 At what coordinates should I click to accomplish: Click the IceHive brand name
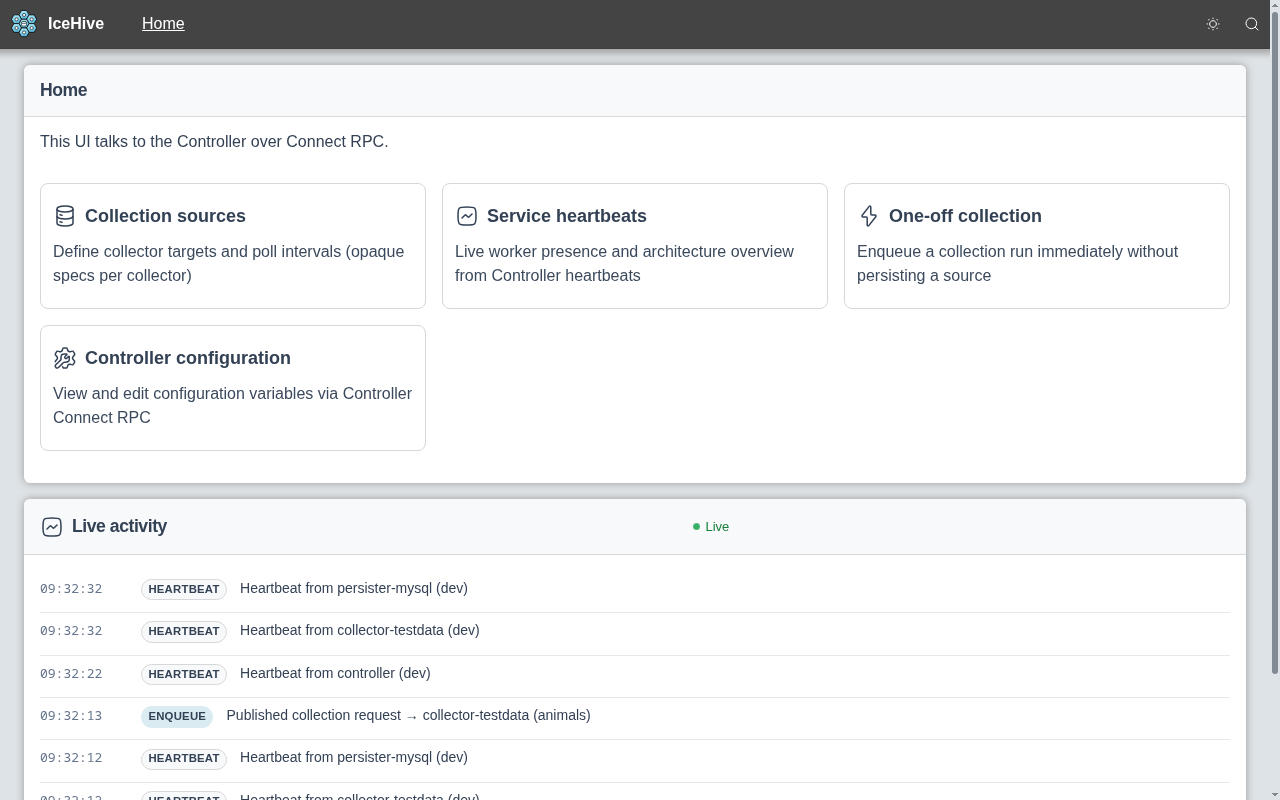click(76, 24)
